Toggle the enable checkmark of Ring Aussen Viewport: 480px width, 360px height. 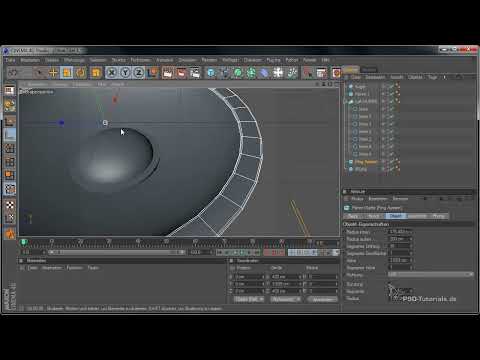[x=391, y=162]
